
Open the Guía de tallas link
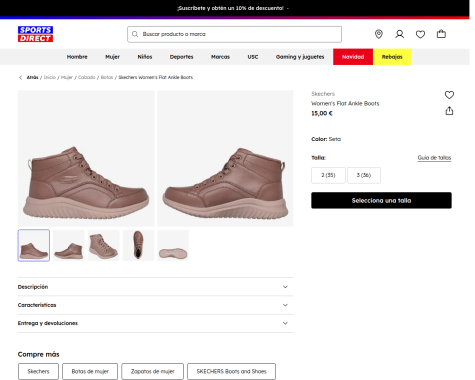pyautogui.click(x=434, y=158)
